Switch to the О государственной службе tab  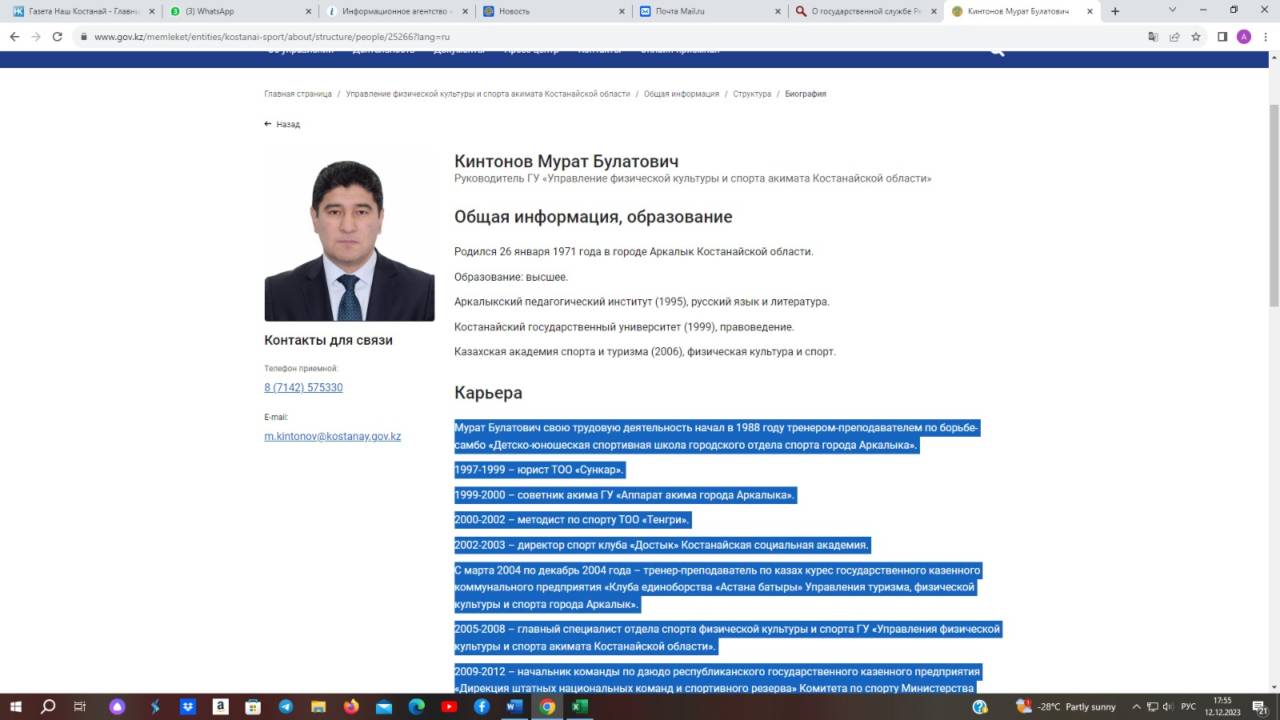pyautogui.click(x=864, y=11)
